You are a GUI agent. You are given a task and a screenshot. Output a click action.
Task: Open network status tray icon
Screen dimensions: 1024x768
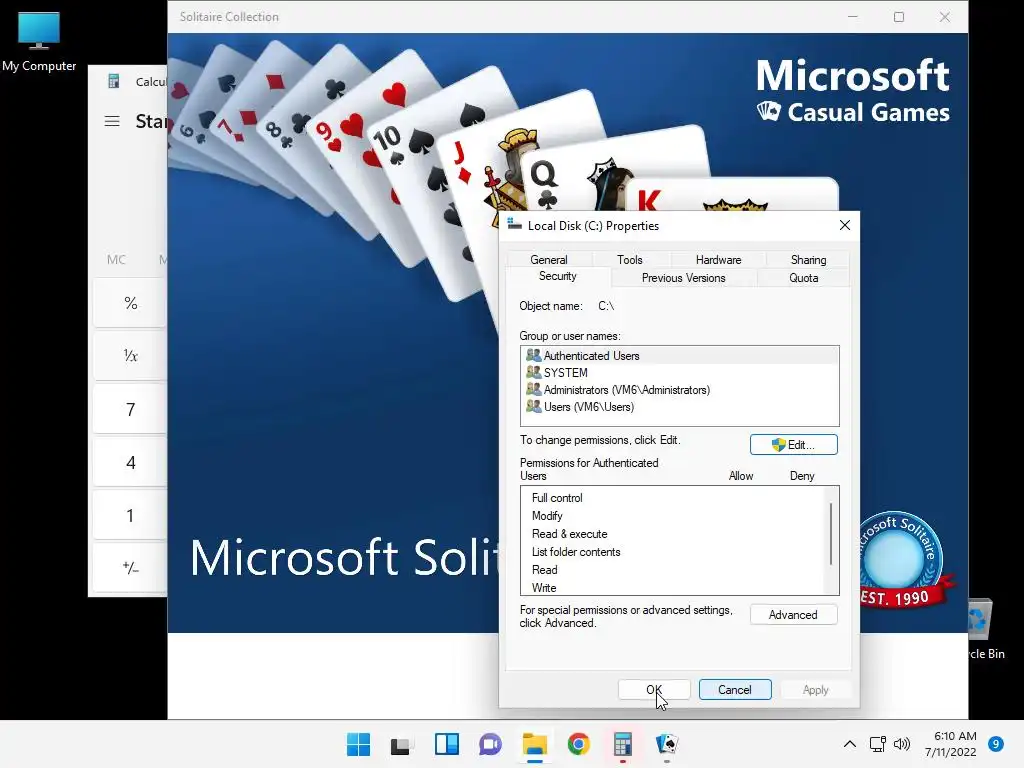click(x=878, y=744)
